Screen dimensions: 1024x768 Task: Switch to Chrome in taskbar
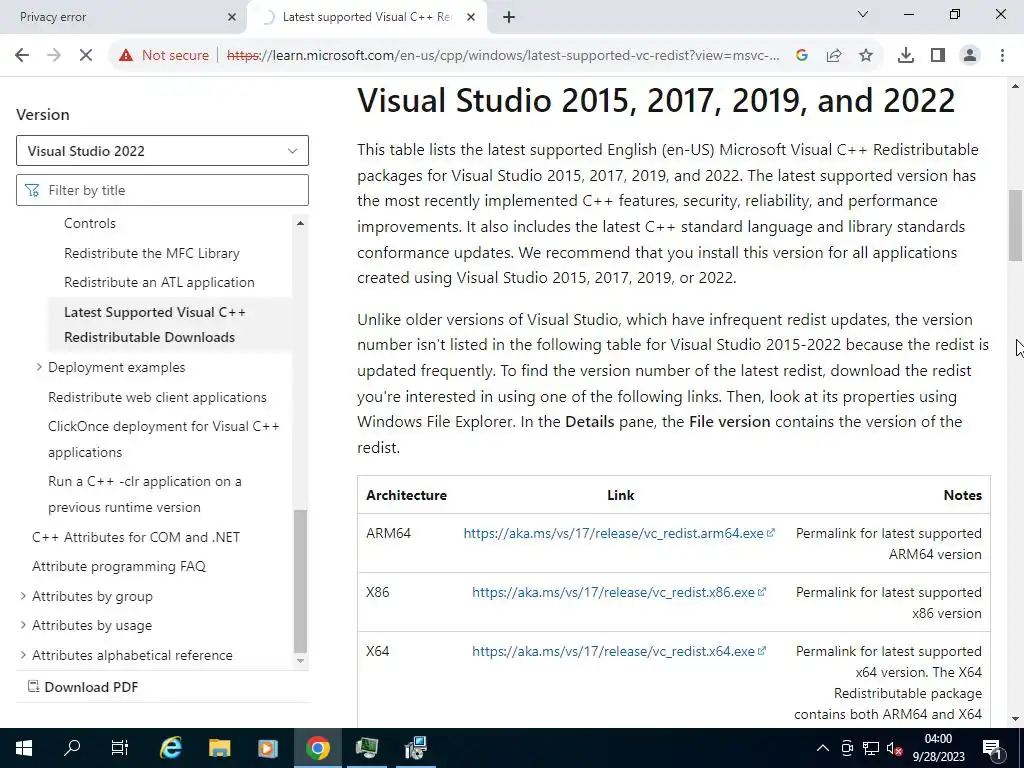(317, 748)
